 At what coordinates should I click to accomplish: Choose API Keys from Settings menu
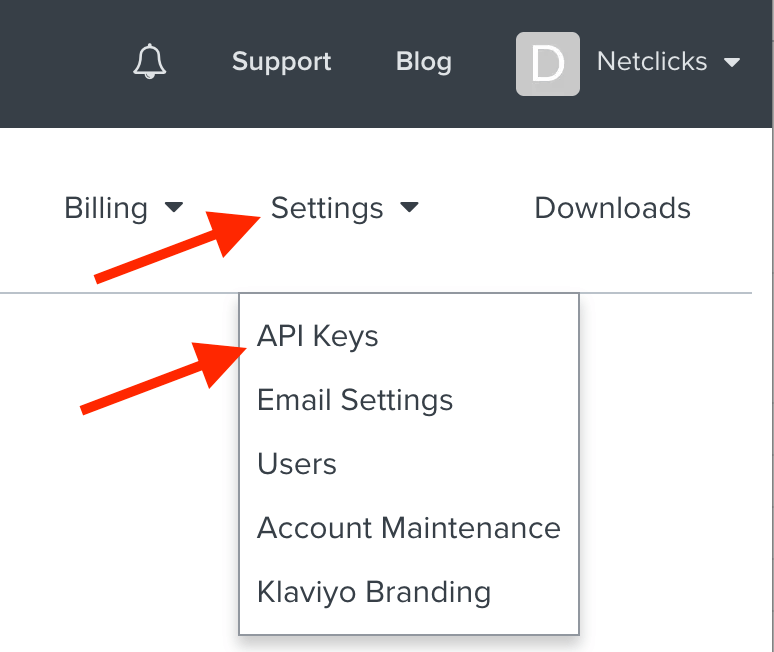click(317, 336)
